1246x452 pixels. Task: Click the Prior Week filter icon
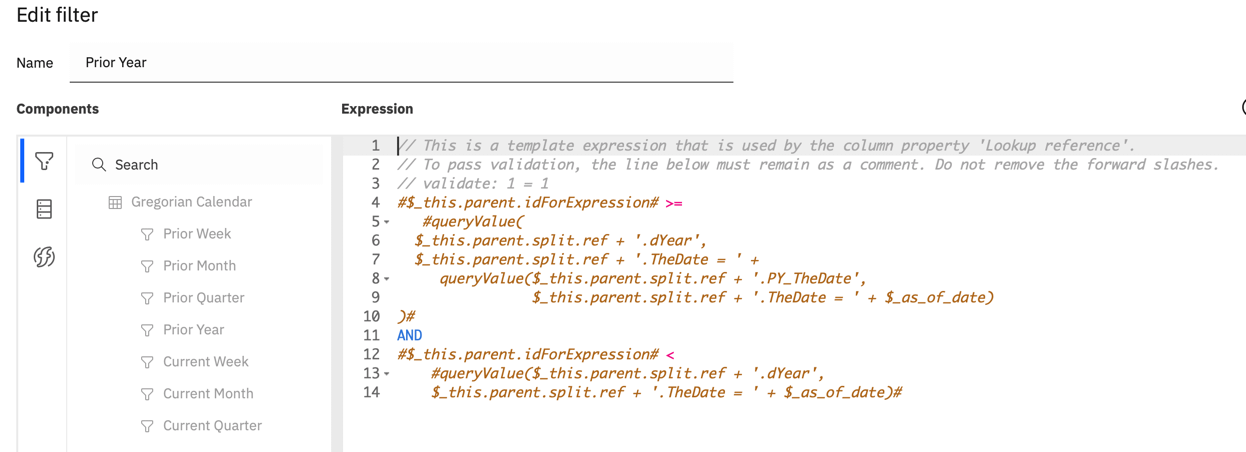pyautogui.click(x=147, y=234)
